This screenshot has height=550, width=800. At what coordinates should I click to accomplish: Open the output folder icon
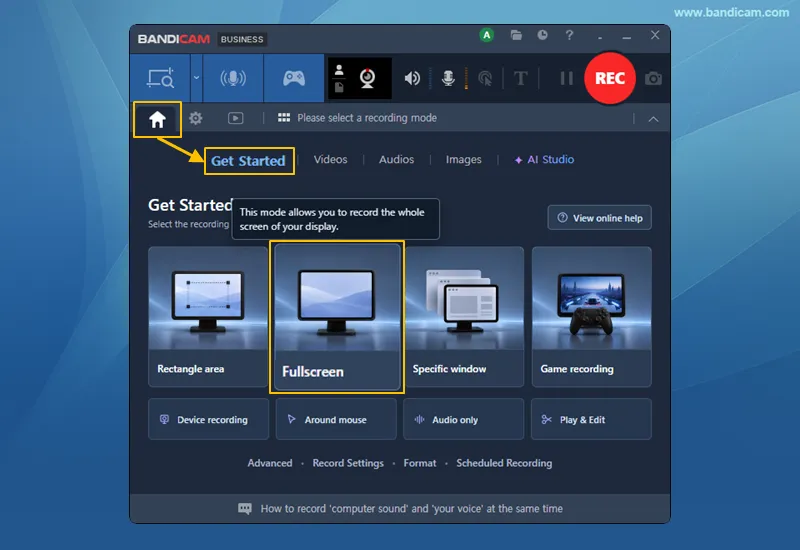coord(516,35)
